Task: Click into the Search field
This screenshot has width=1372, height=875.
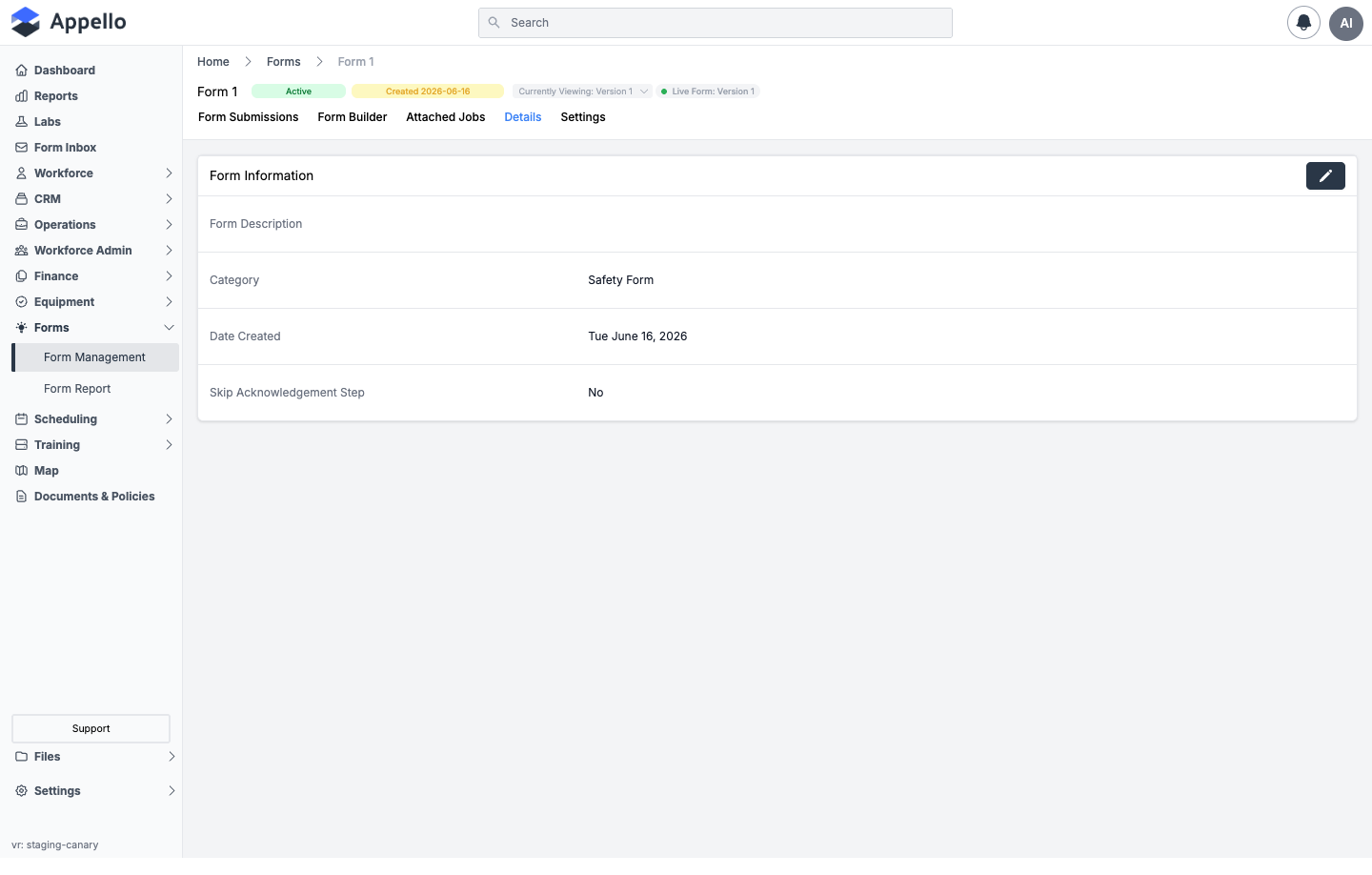Action: tap(716, 23)
